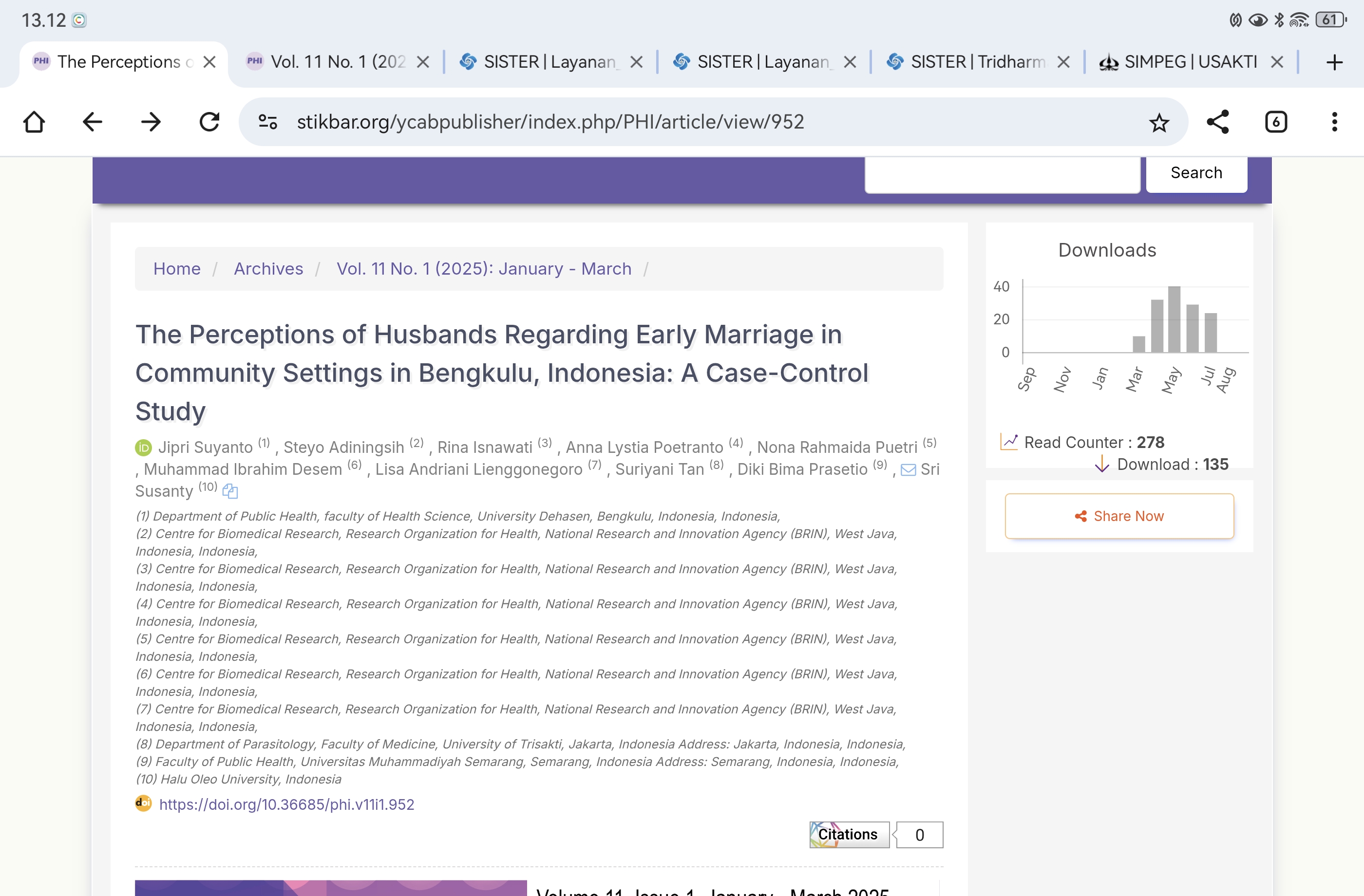The height and width of the screenshot is (896, 1364).
Task: Switch to 'Vol. 11 No. 1' tab
Action: click(338, 62)
